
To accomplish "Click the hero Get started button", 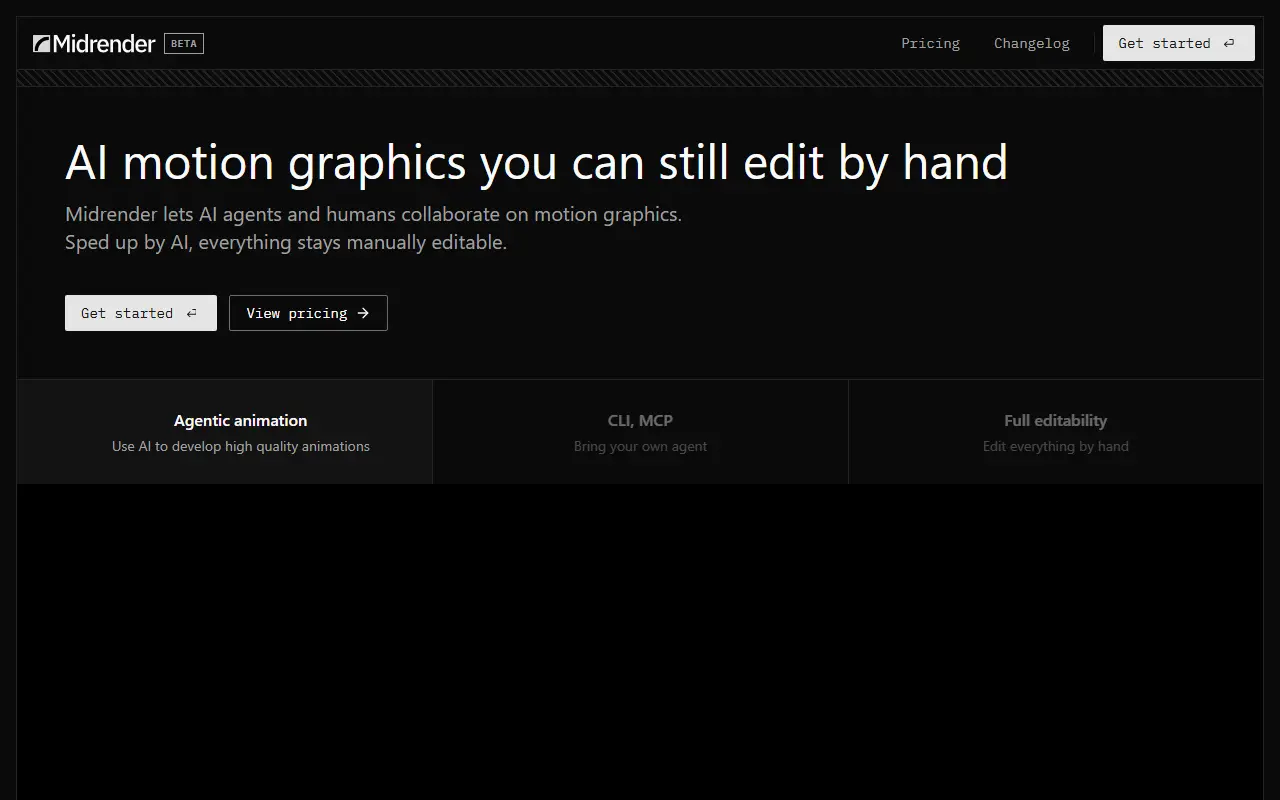I will [x=141, y=313].
